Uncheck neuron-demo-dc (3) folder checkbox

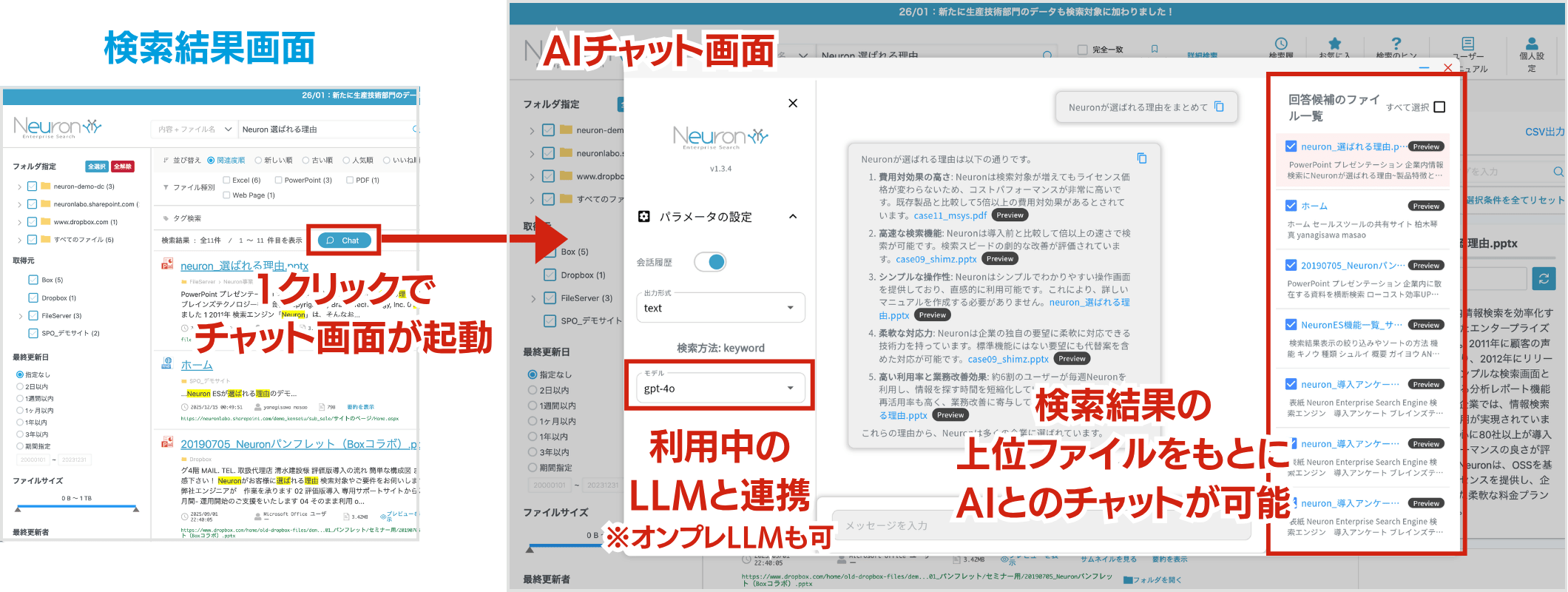[x=33, y=186]
